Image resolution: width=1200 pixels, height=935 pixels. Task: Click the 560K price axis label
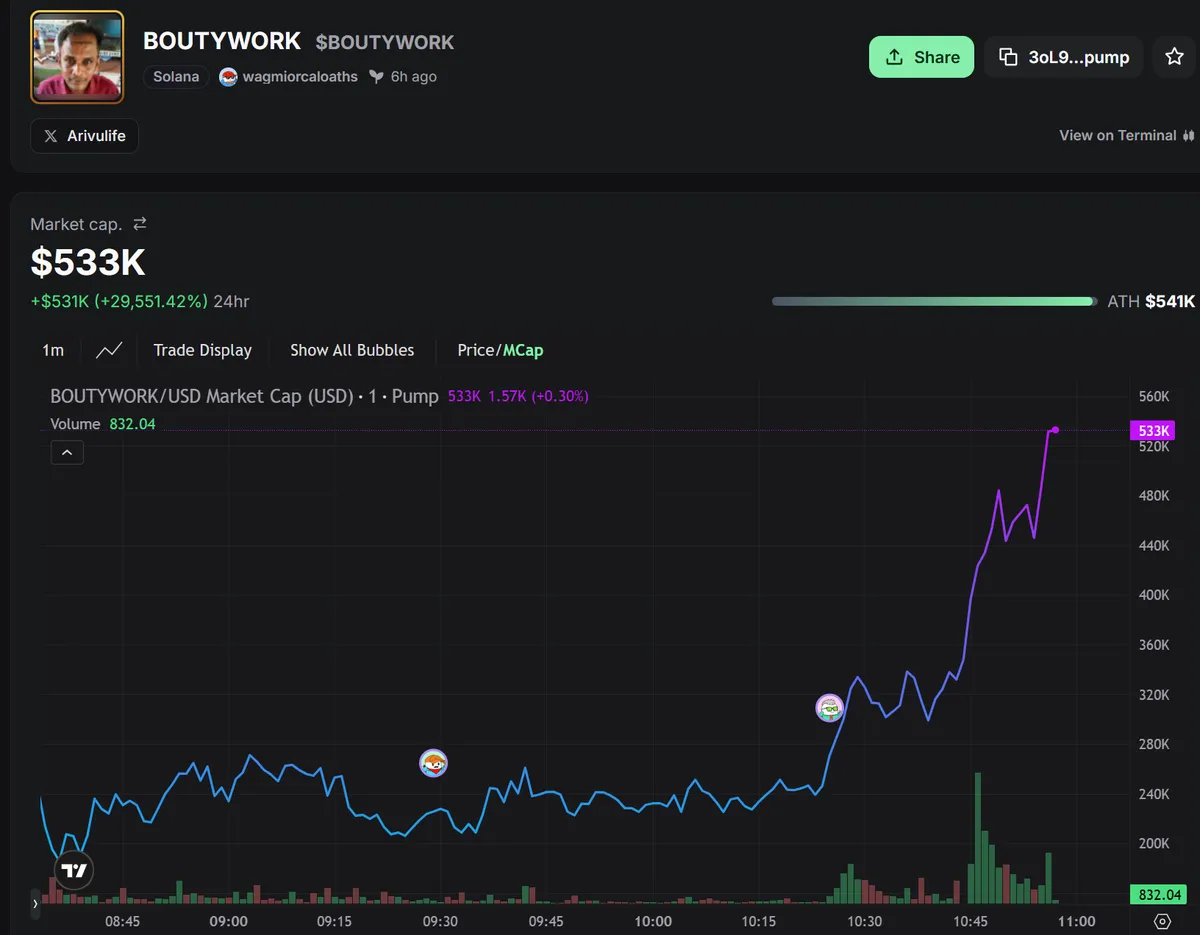(x=1154, y=396)
